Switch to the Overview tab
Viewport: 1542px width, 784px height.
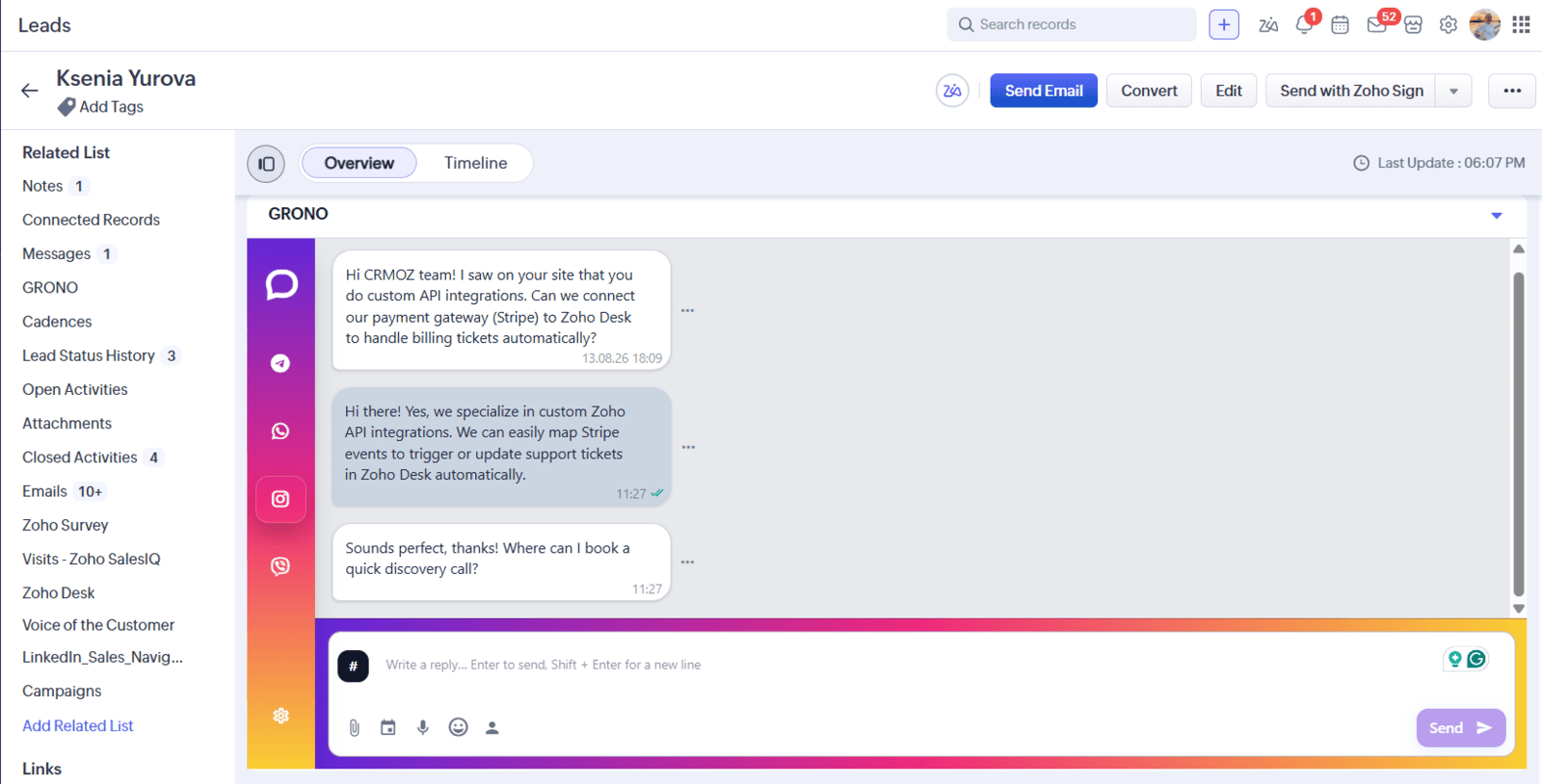[x=359, y=163]
